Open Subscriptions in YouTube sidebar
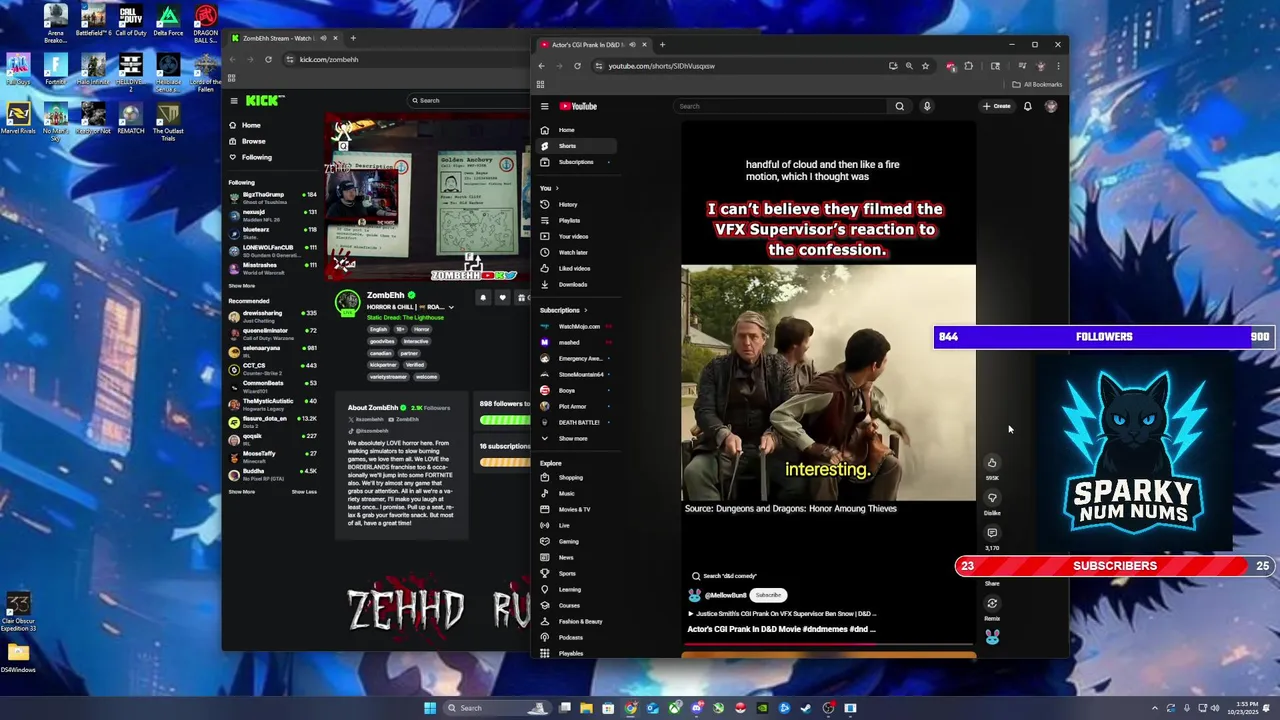The width and height of the screenshot is (1280, 720). pyautogui.click(x=575, y=162)
